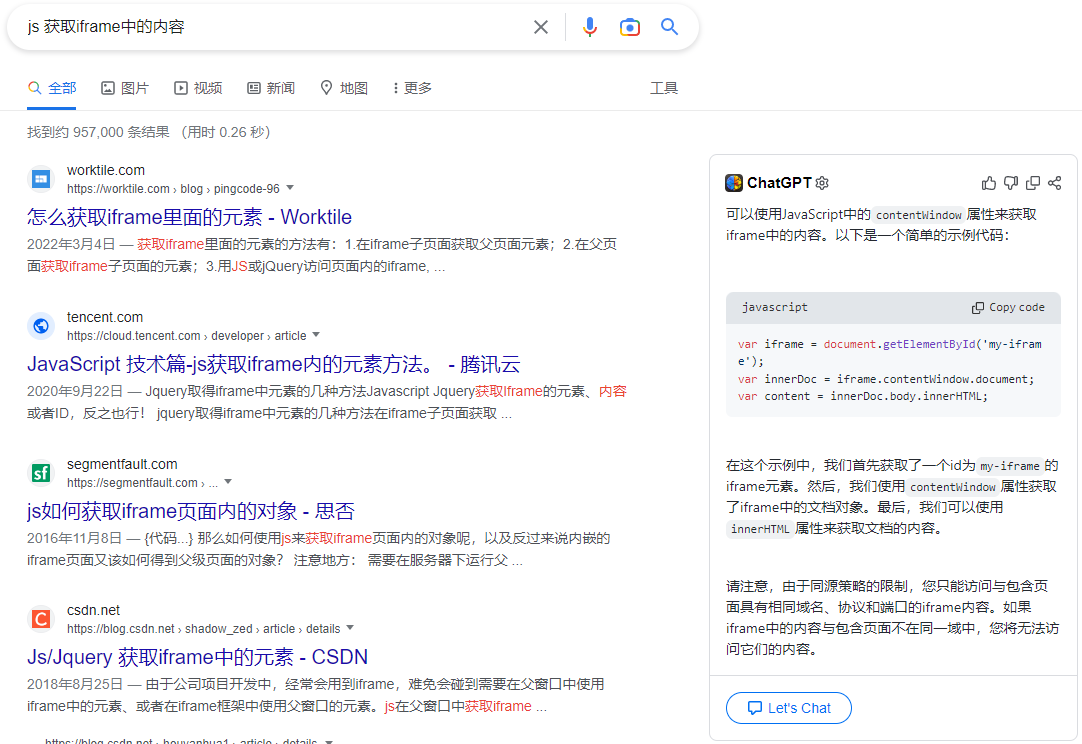Give thumbs down to ChatGPT answer

click(1011, 183)
